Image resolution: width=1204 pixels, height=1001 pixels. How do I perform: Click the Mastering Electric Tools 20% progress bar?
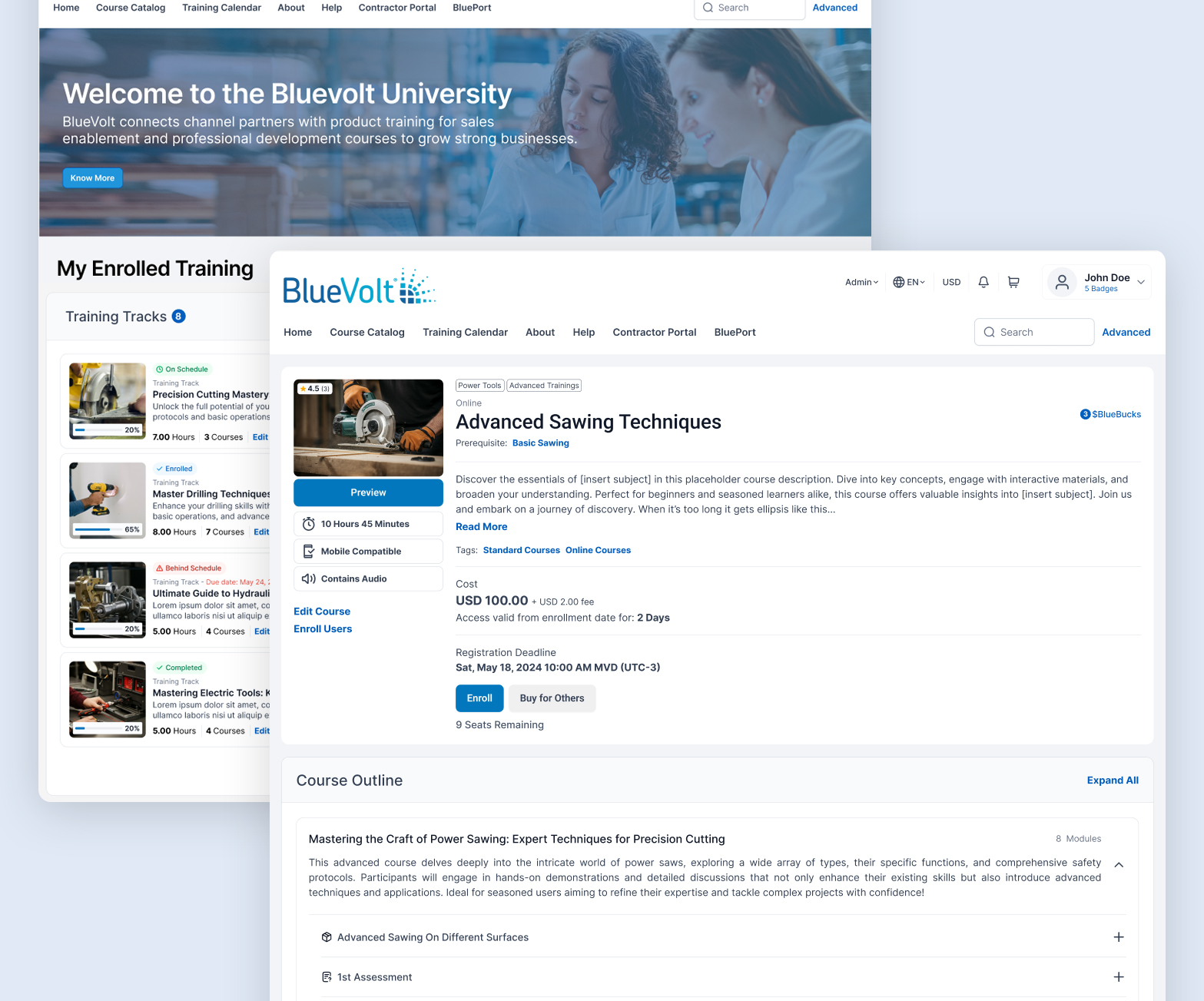click(98, 728)
